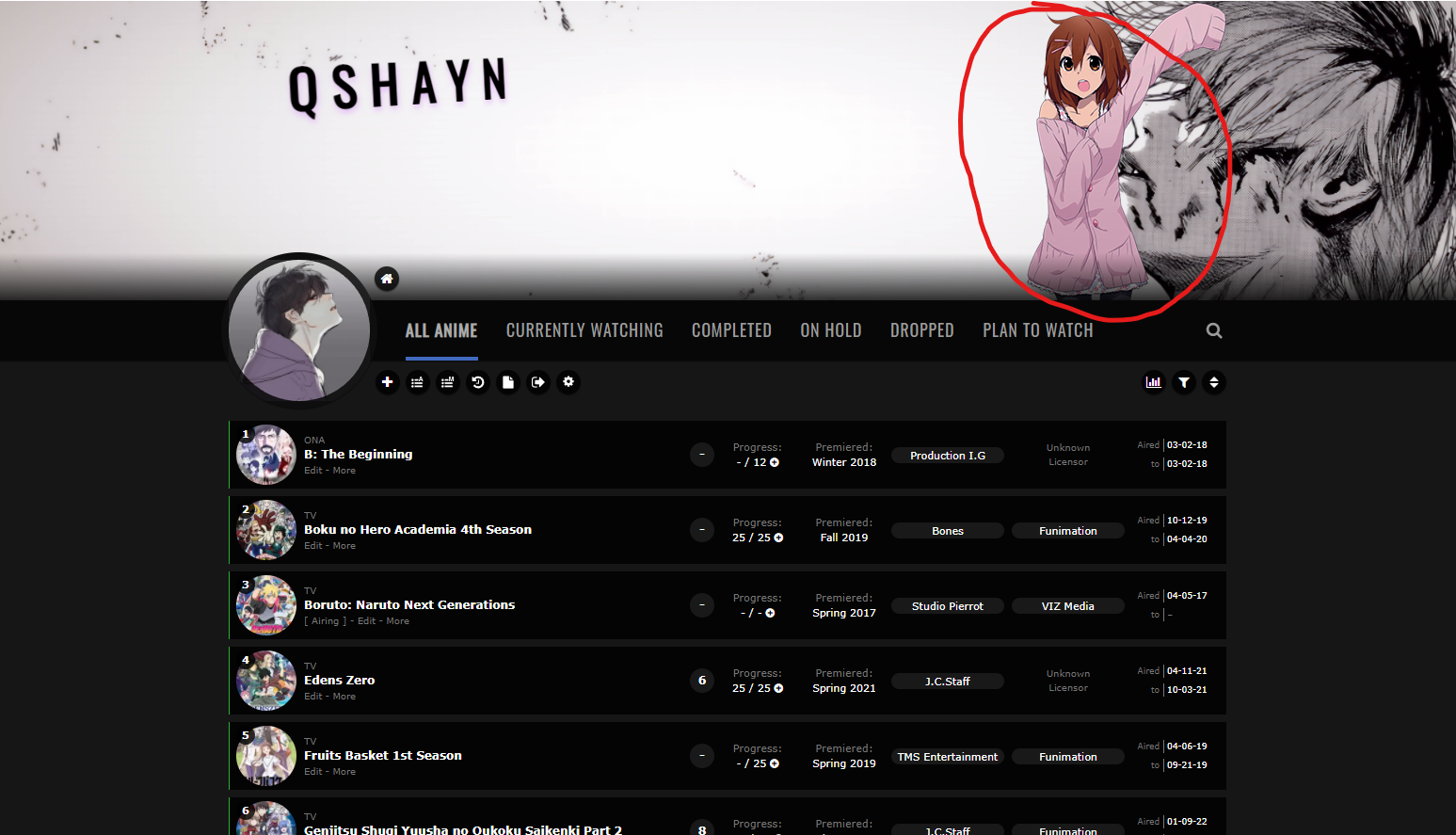Click the plus add-anime icon in the toolbar

click(388, 382)
